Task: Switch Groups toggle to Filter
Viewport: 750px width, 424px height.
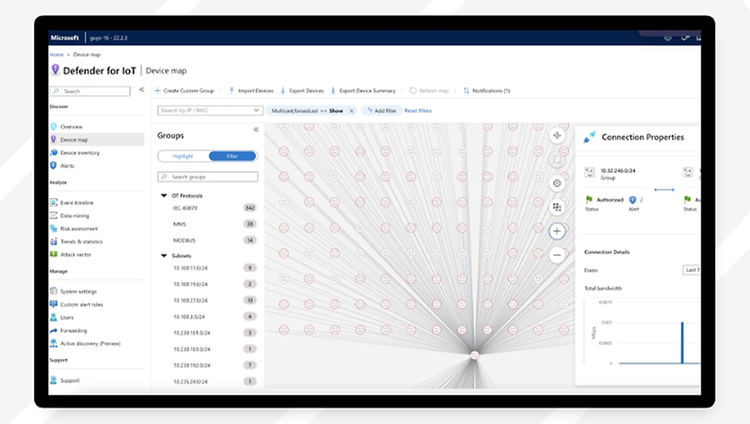Action: [x=232, y=156]
